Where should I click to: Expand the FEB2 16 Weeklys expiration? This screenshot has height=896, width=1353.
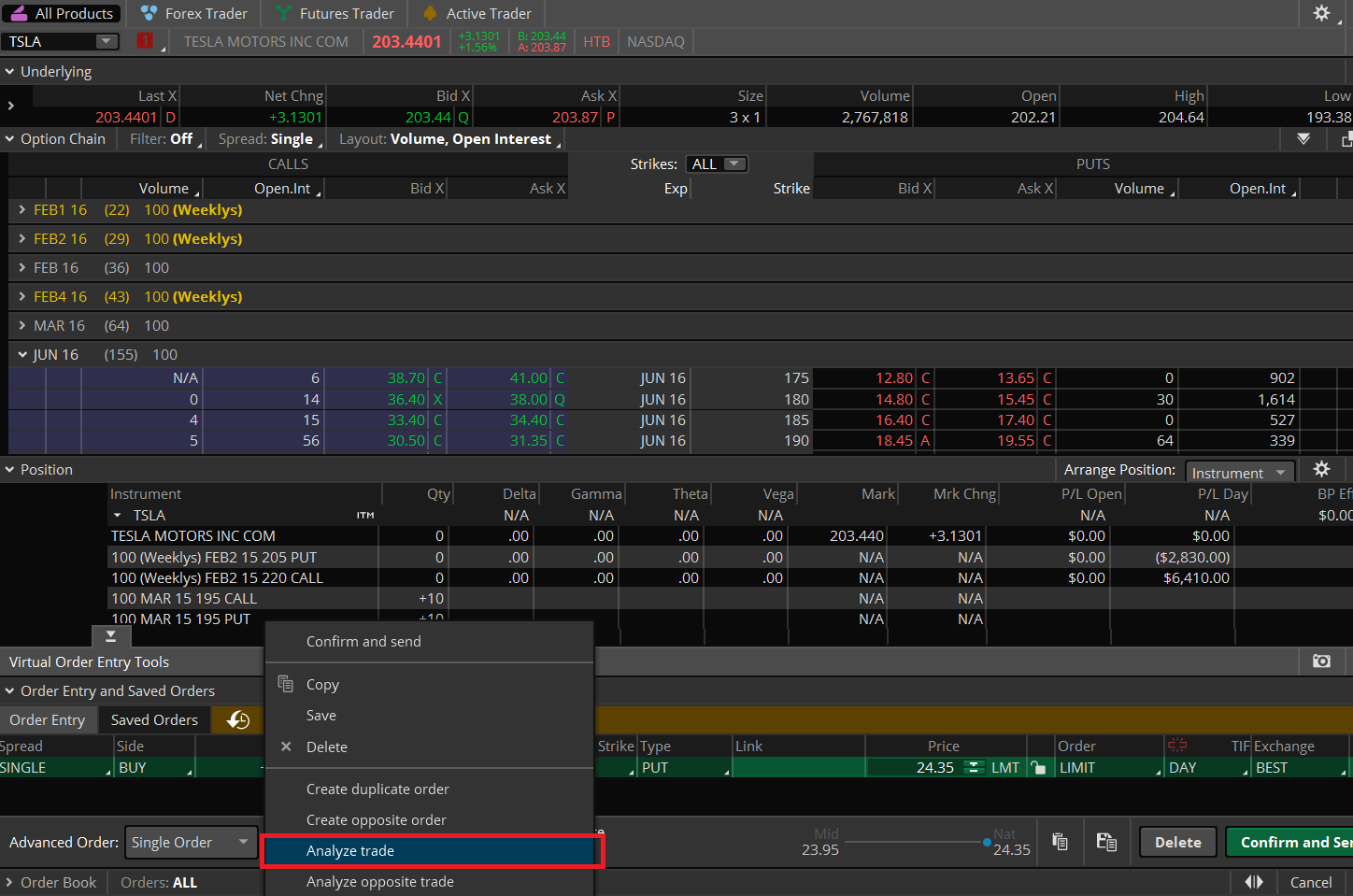tap(22, 239)
